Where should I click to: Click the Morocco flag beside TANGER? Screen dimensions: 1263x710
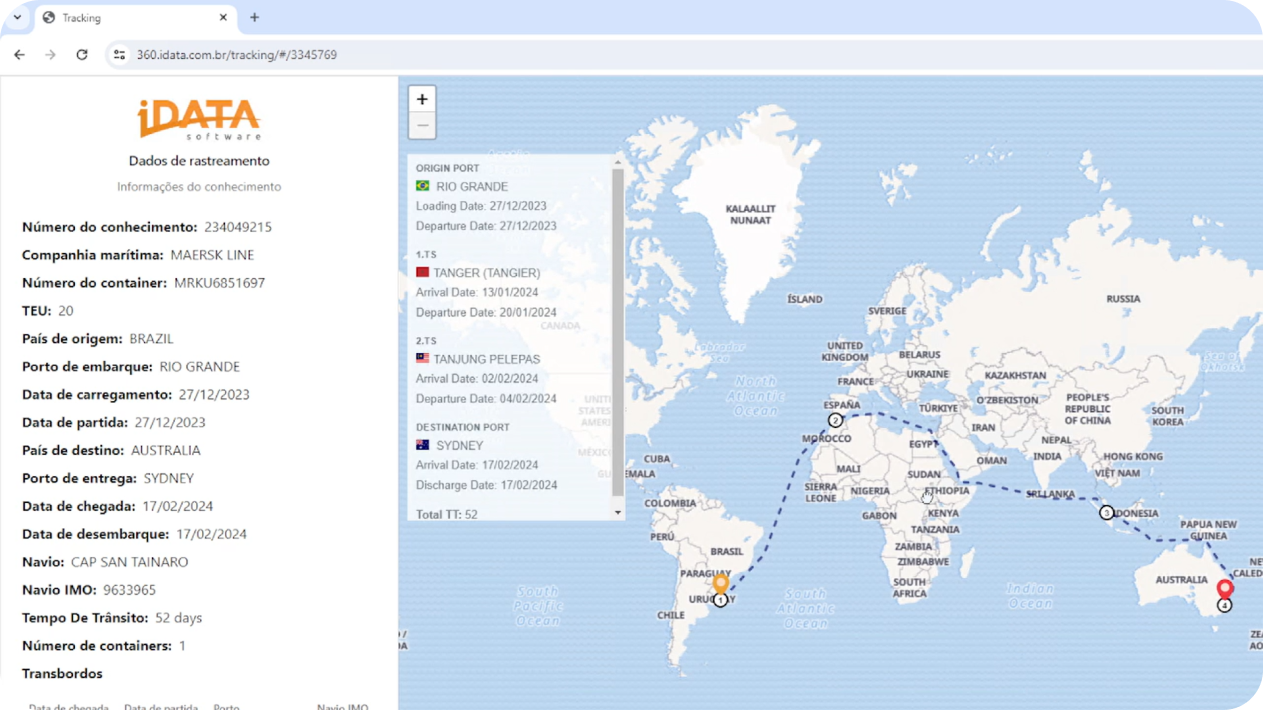tap(422, 272)
